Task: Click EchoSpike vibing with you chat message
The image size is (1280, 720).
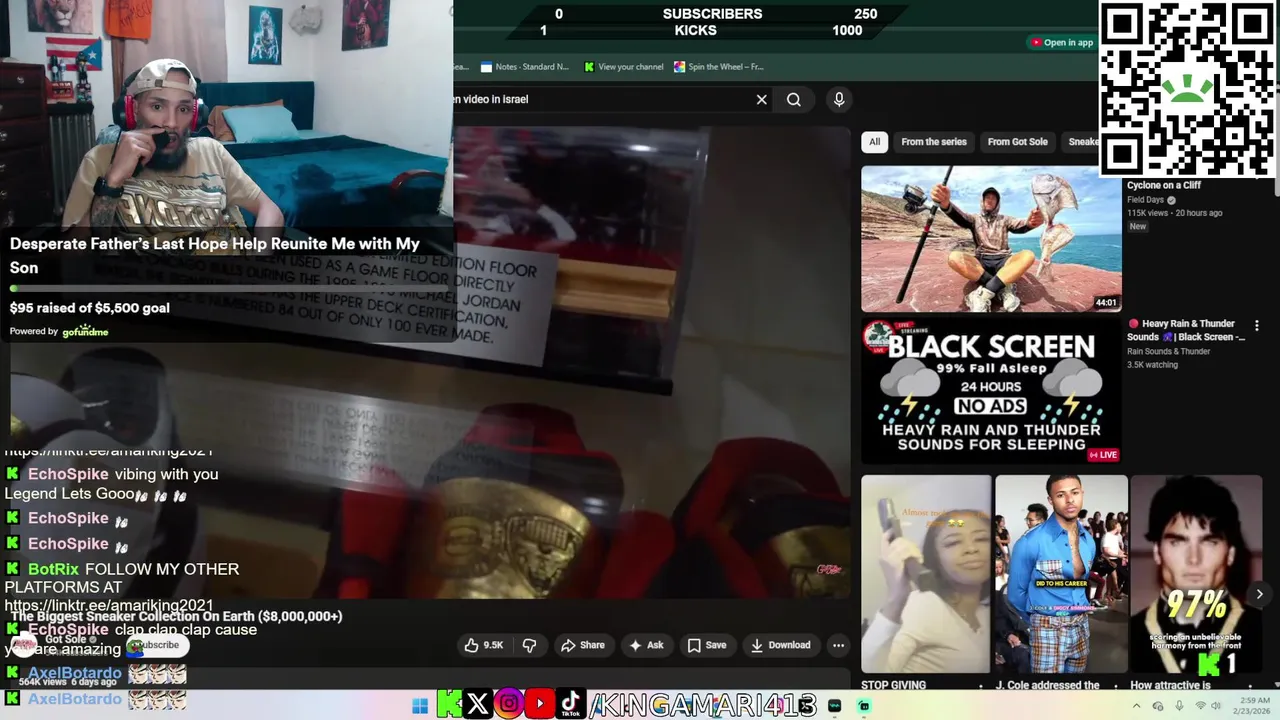Action: pyautogui.click(x=113, y=484)
